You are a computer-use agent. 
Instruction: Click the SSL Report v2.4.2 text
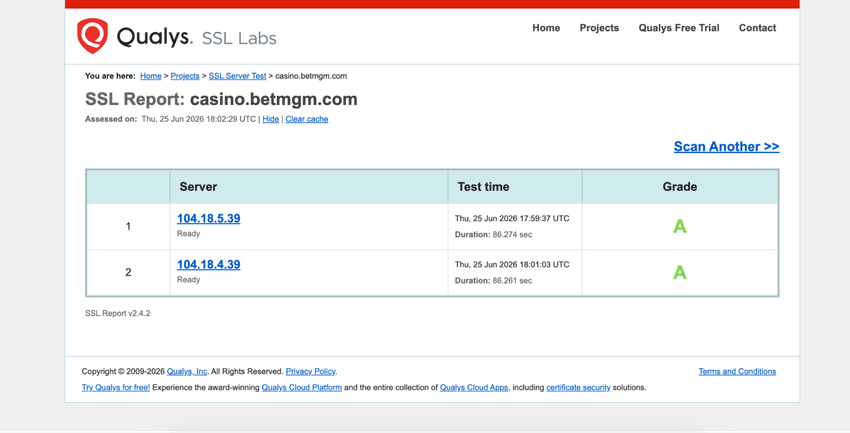[x=118, y=313]
